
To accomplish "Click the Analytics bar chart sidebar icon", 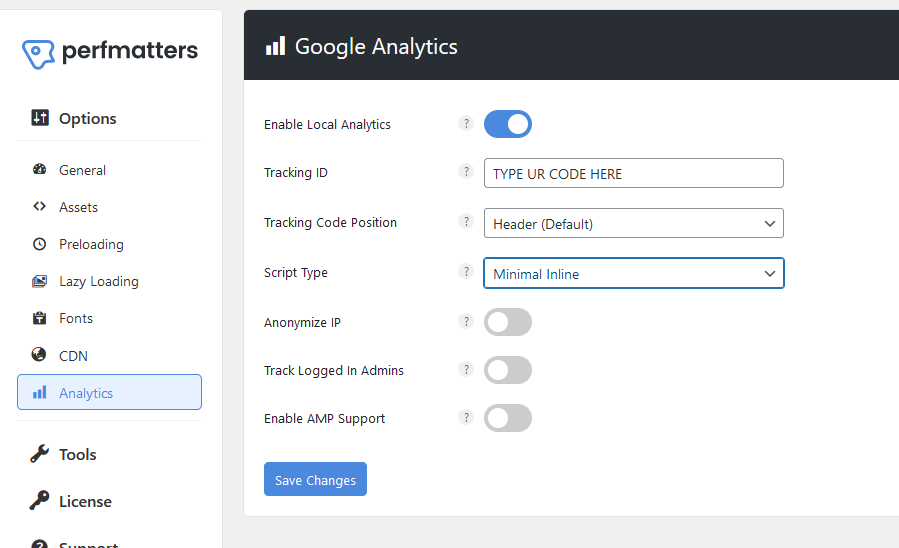I will tap(40, 393).
